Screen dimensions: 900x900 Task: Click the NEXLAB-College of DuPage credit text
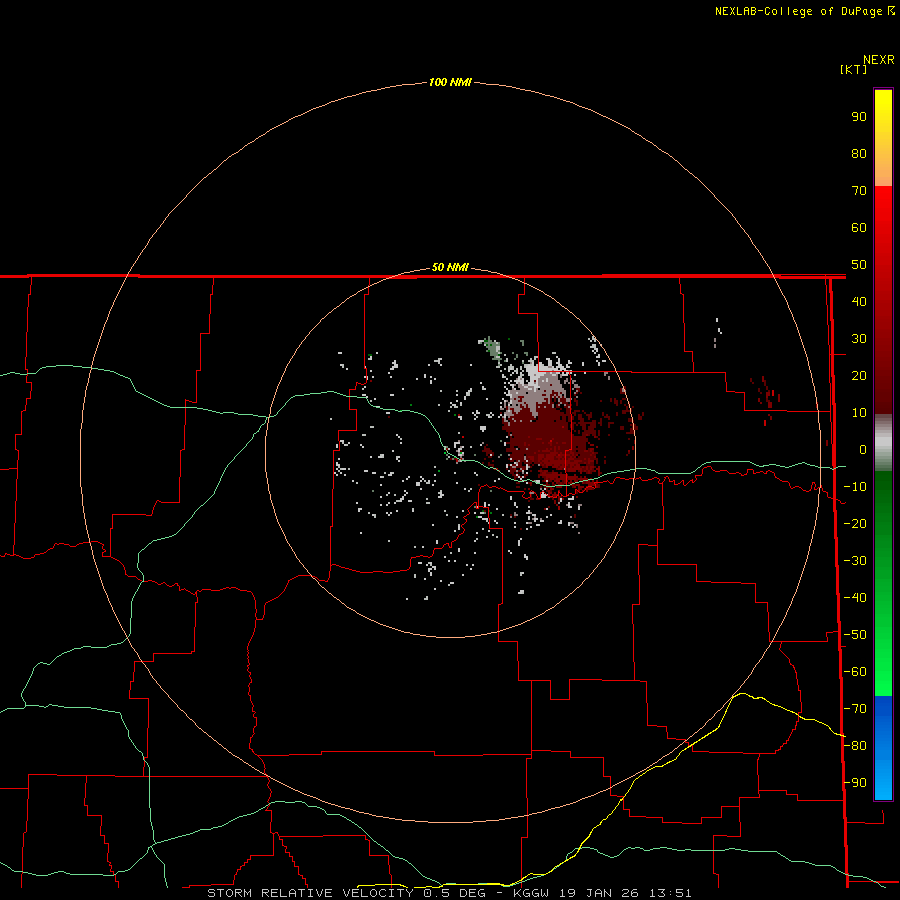pos(804,11)
